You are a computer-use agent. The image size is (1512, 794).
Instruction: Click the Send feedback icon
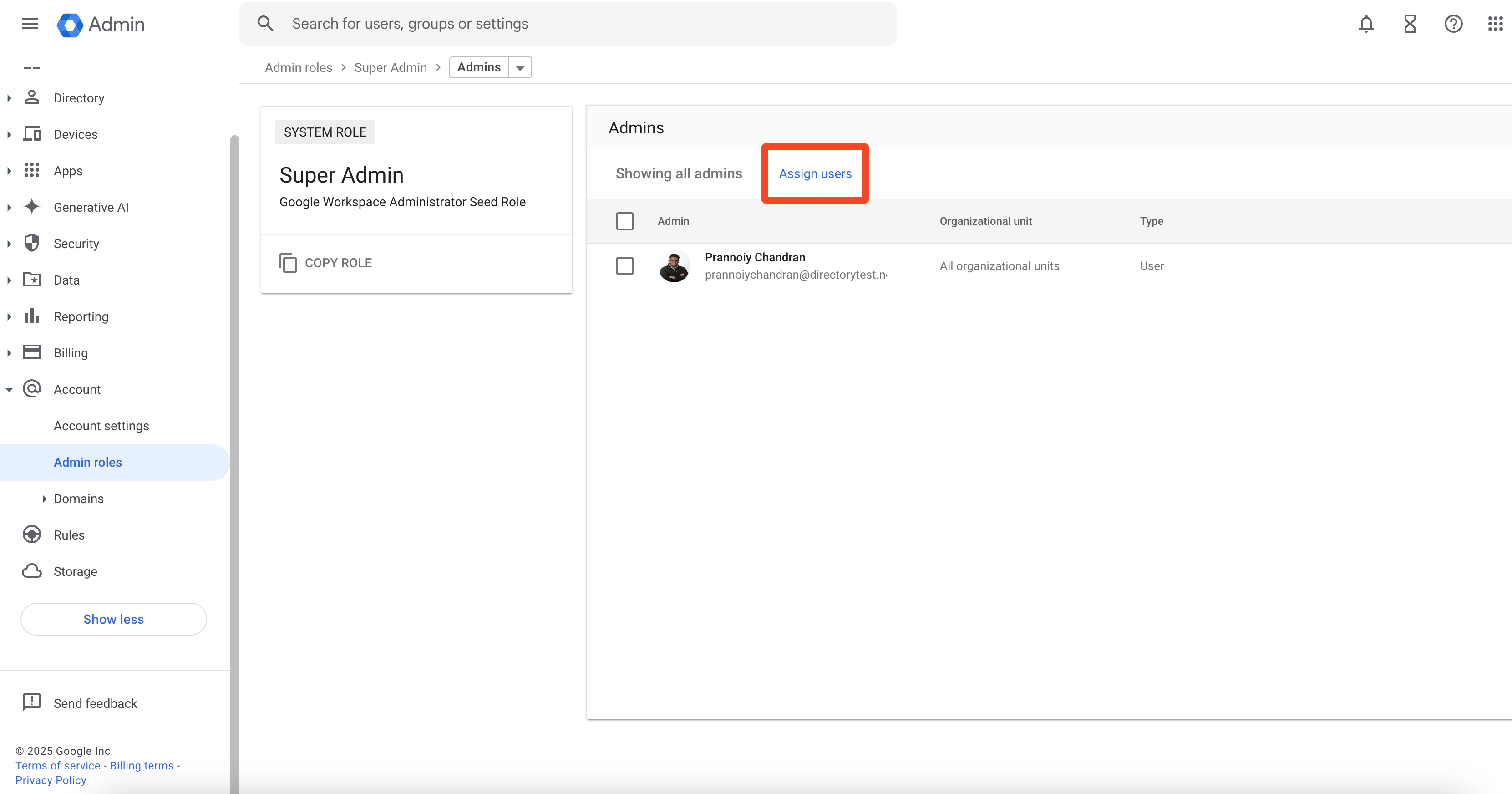[x=32, y=702]
